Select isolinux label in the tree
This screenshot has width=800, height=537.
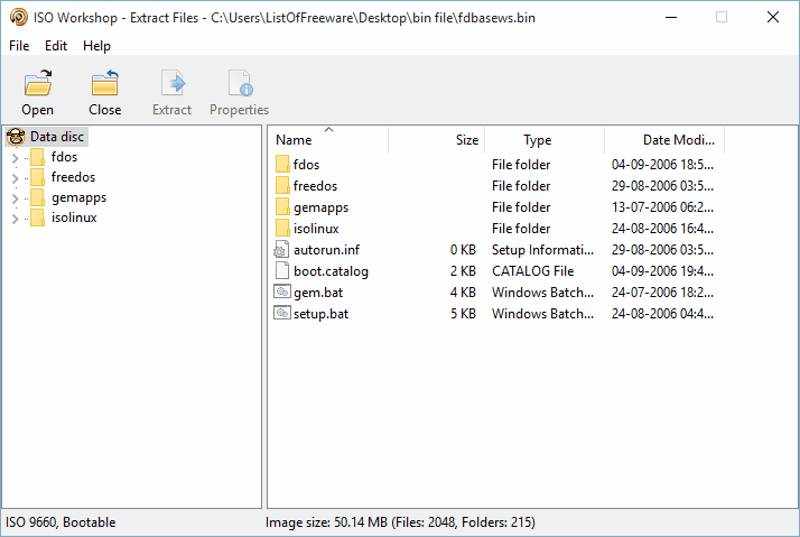pos(74,218)
